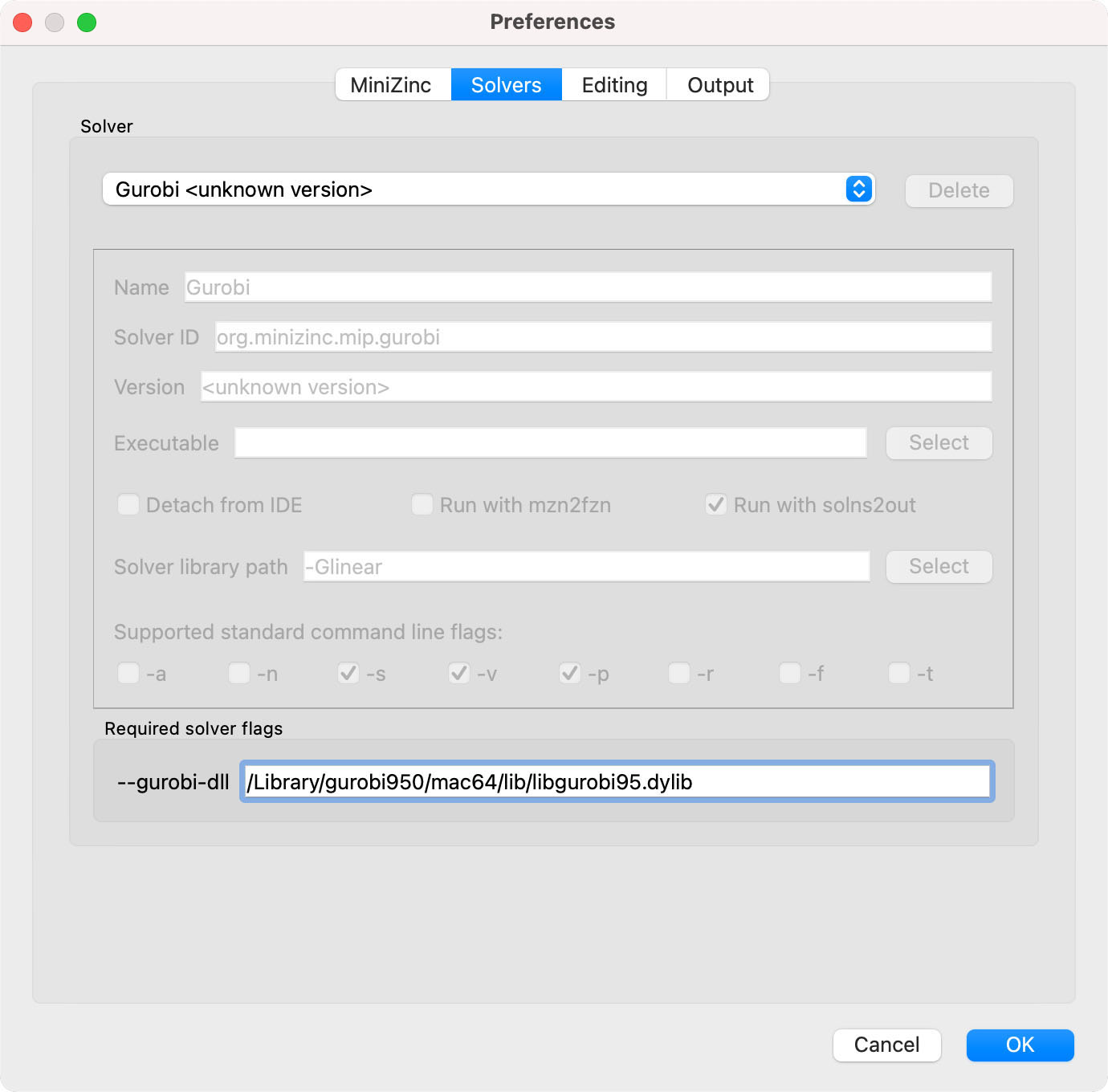Click the Version input field
The height and width of the screenshot is (1092, 1108).
point(596,387)
